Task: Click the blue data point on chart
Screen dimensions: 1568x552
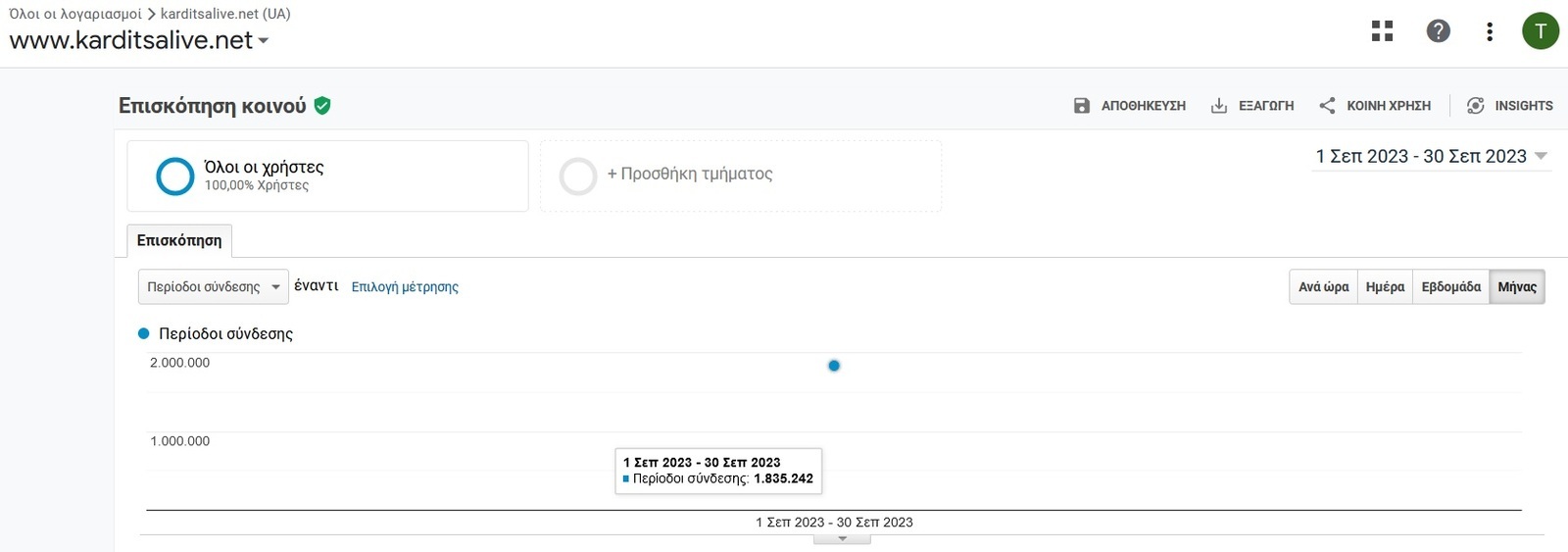Action: [x=834, y=366]
